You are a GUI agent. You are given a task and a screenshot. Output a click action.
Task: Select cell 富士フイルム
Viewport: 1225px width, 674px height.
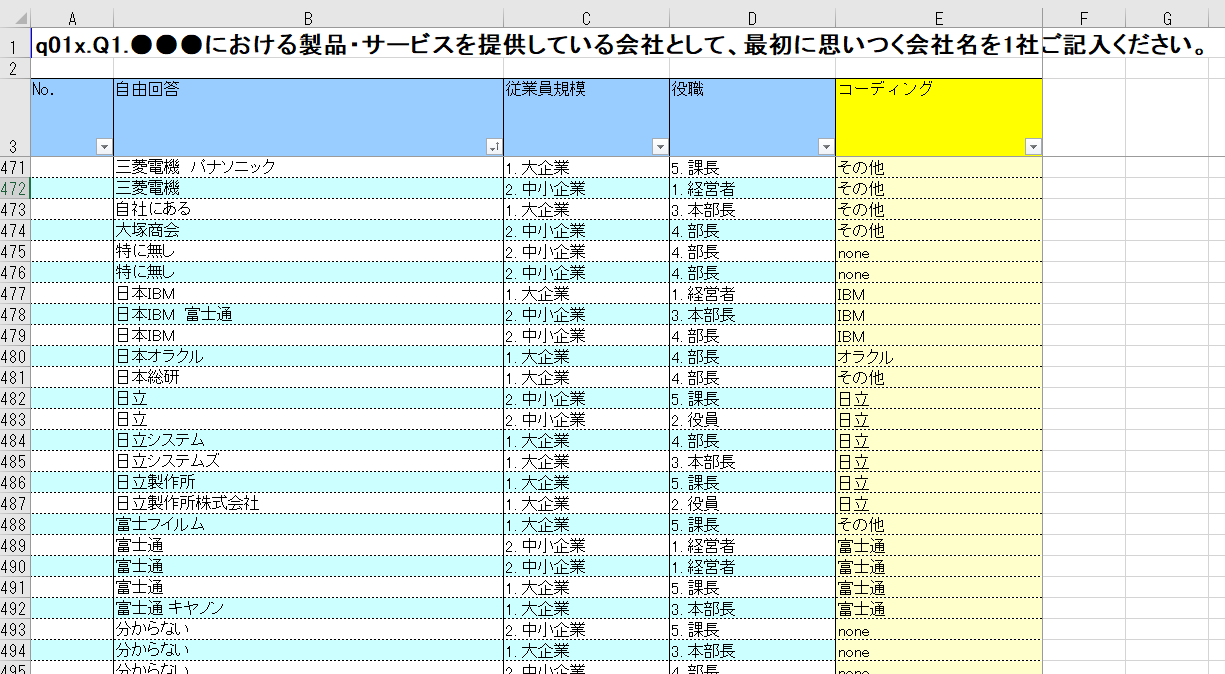(308, 524)
